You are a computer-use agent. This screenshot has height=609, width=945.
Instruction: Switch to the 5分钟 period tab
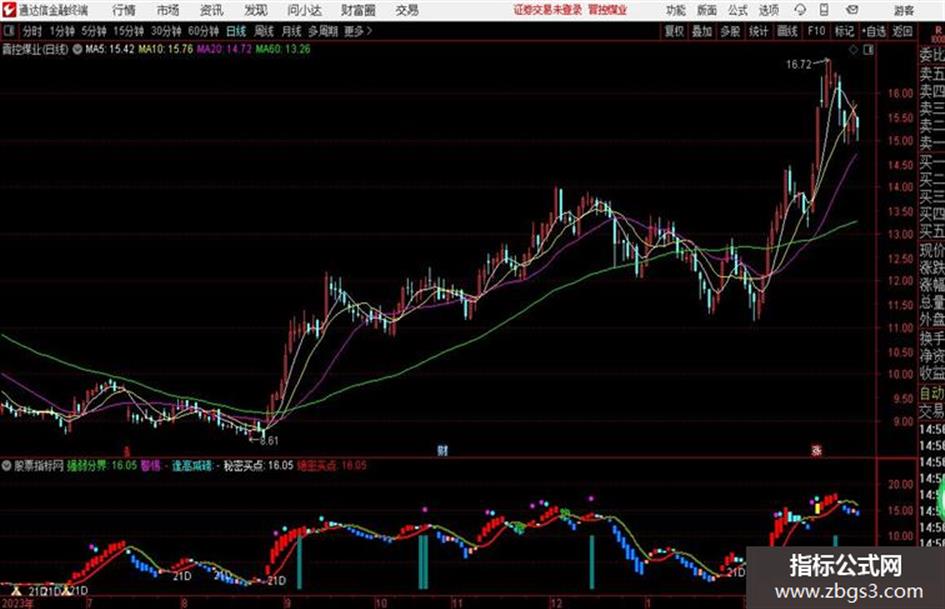pos(94,31)
